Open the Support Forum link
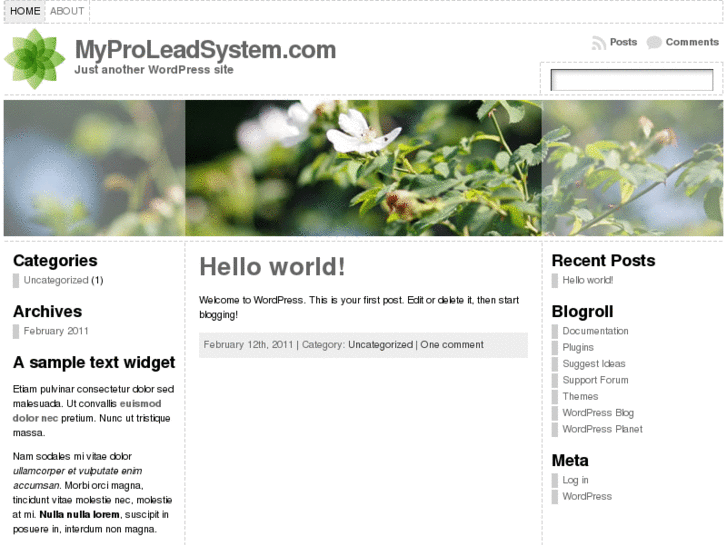Viewport: 727px width, 545px height. click(x=595, y=380)
